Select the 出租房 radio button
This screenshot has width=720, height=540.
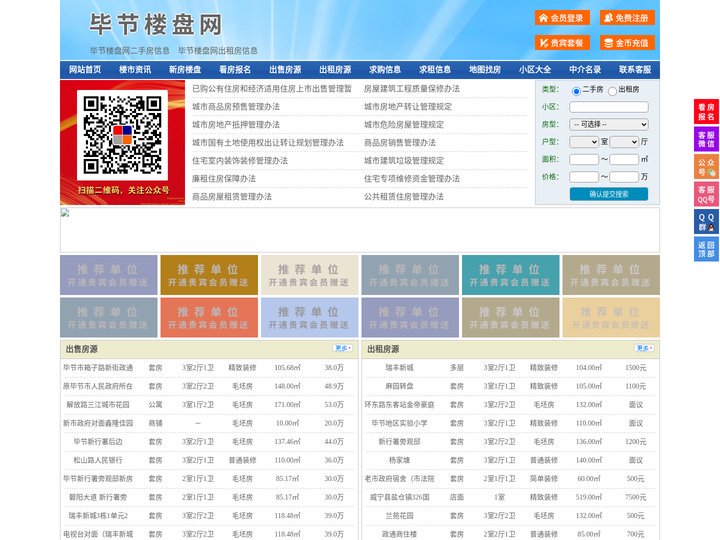point(612,91)
